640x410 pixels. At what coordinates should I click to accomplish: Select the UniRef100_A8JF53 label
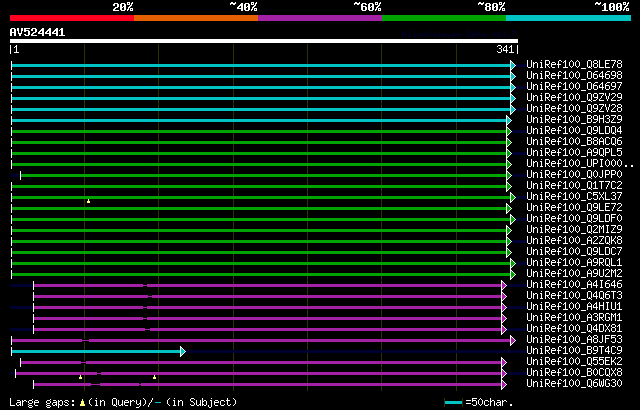coord(574,340)
